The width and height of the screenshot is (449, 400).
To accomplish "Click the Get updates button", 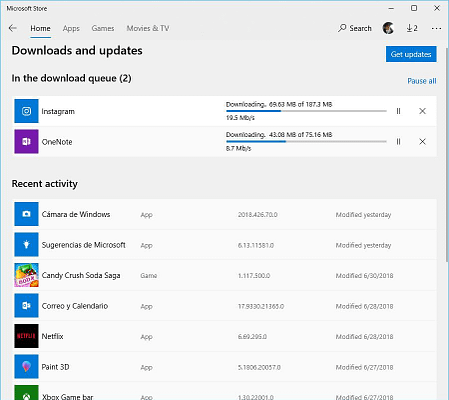I will pos(411,54).
